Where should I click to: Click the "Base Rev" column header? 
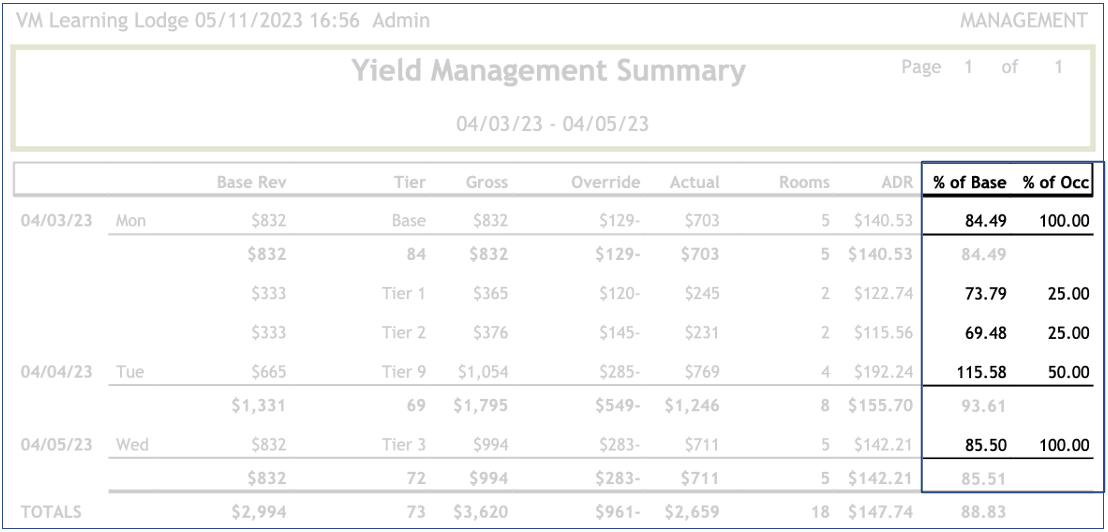(x=253, y=182)
